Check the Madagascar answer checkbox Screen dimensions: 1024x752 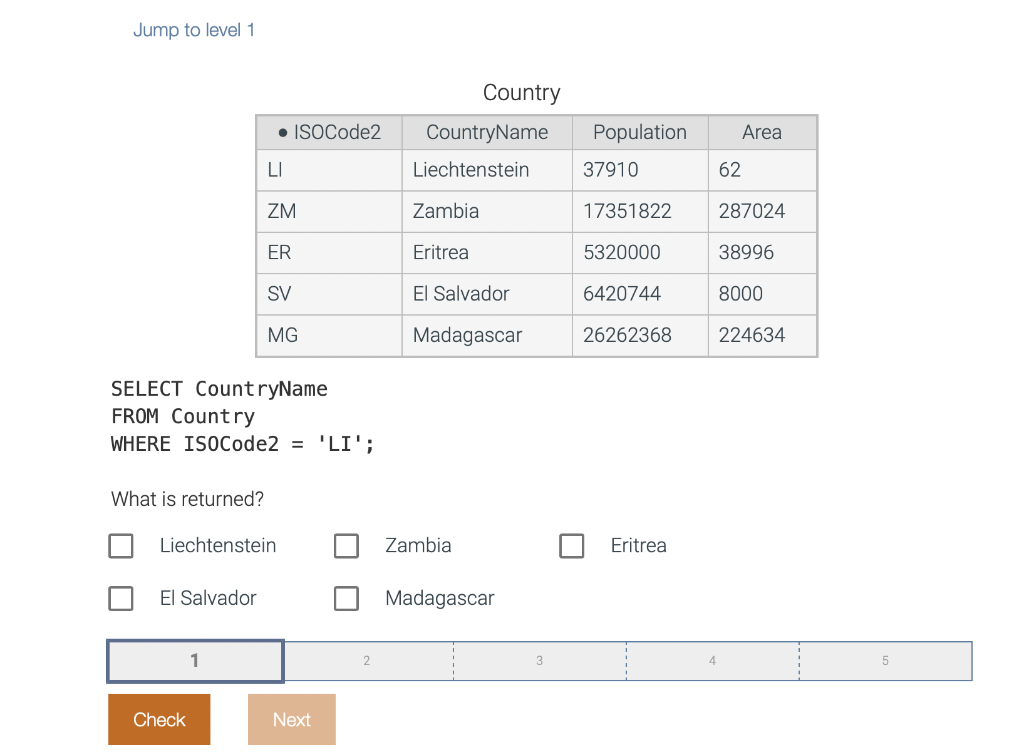[346, 598]
